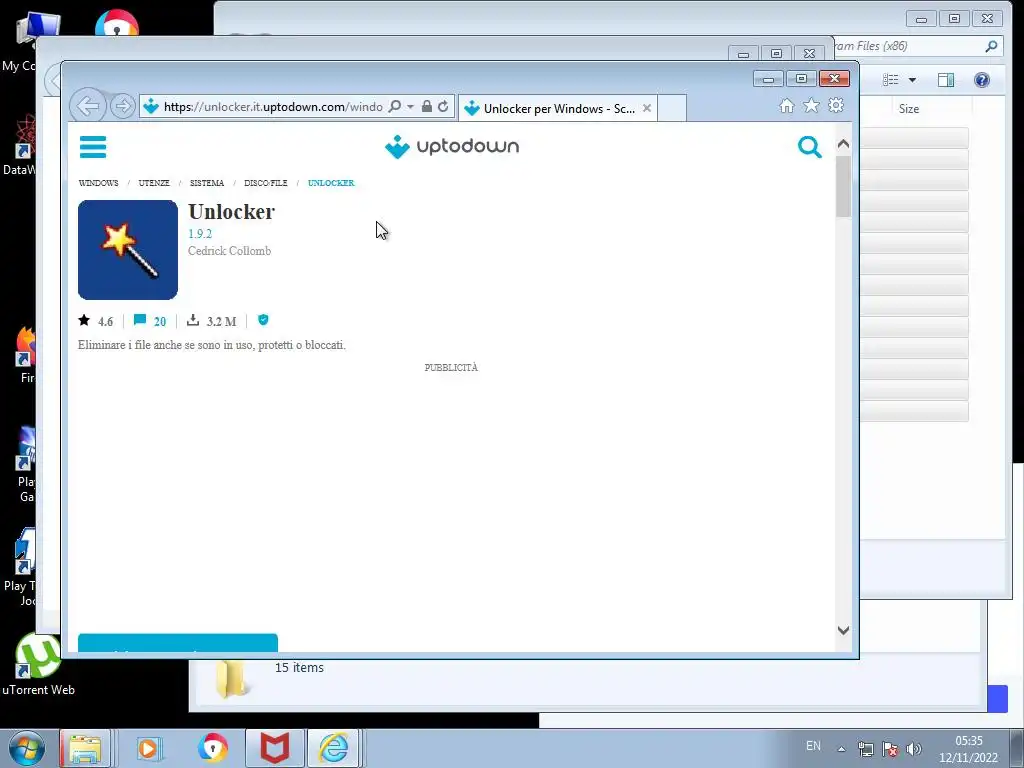Screen dimensions: 1024x768
Task: Click the address bar search magnifier
Action: click(x=394, y=106)
